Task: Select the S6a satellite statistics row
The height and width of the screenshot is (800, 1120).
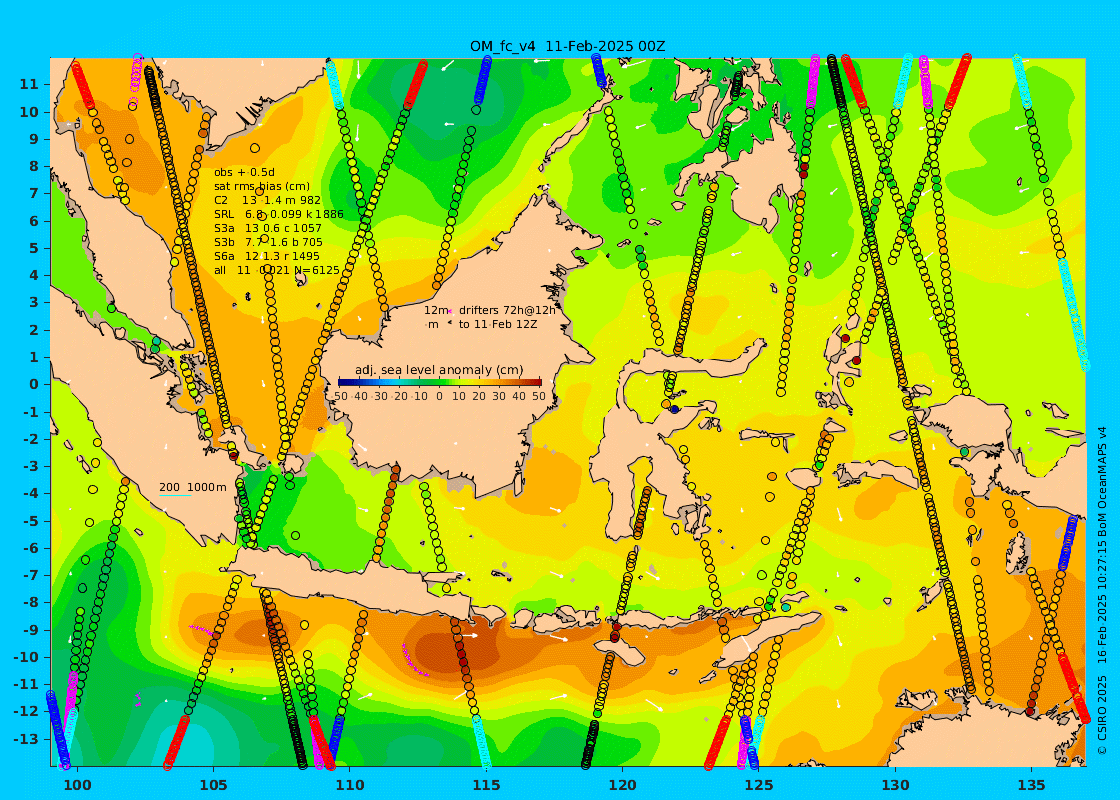Action: [266, 256]
